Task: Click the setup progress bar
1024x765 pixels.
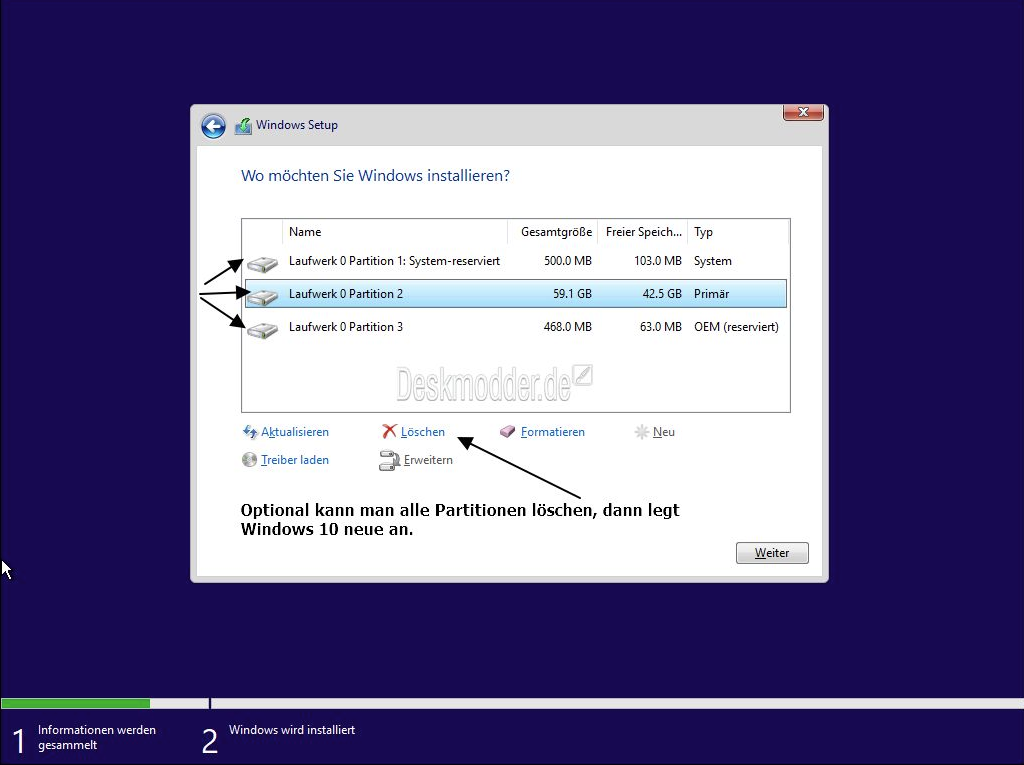Action: 512,704
